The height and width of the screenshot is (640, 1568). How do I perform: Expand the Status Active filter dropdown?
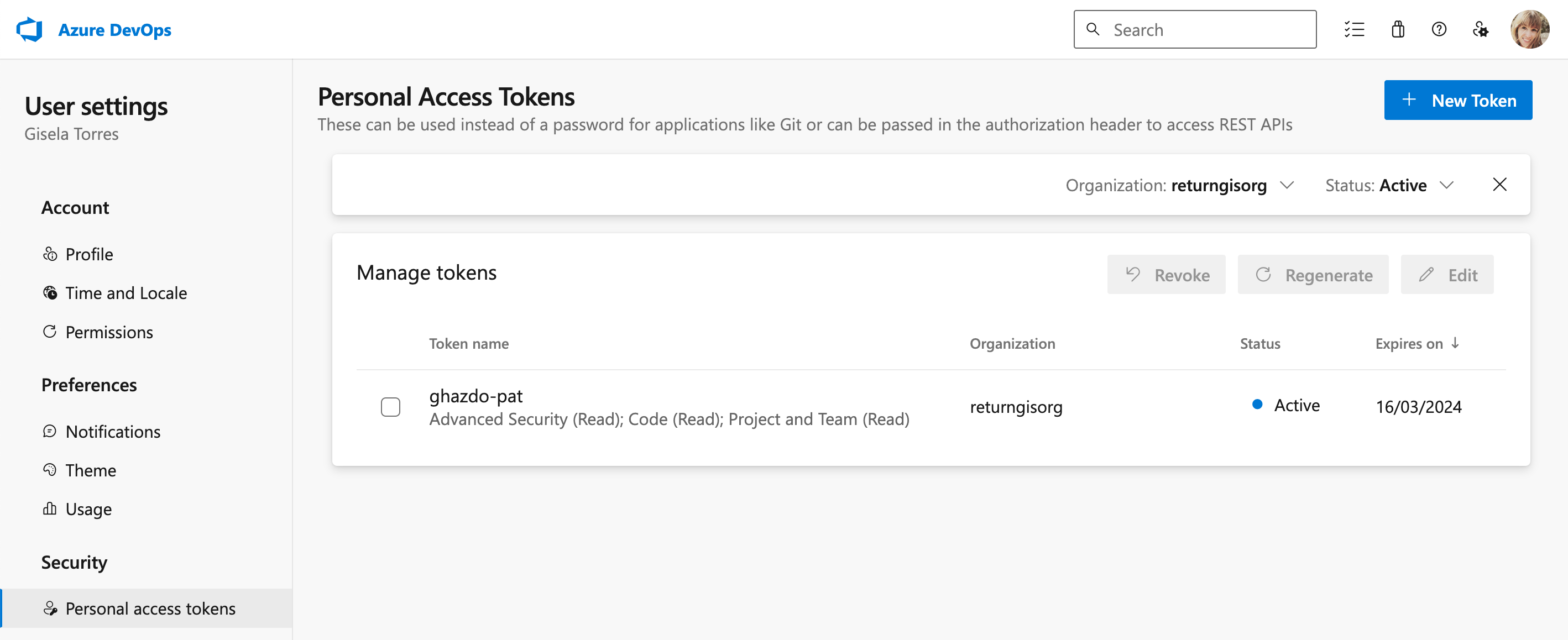pos(1447,185)
